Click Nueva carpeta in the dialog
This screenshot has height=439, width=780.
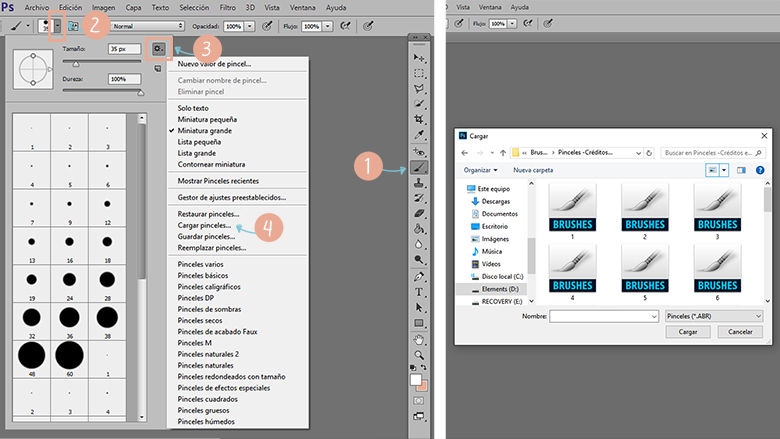(533, 170)
